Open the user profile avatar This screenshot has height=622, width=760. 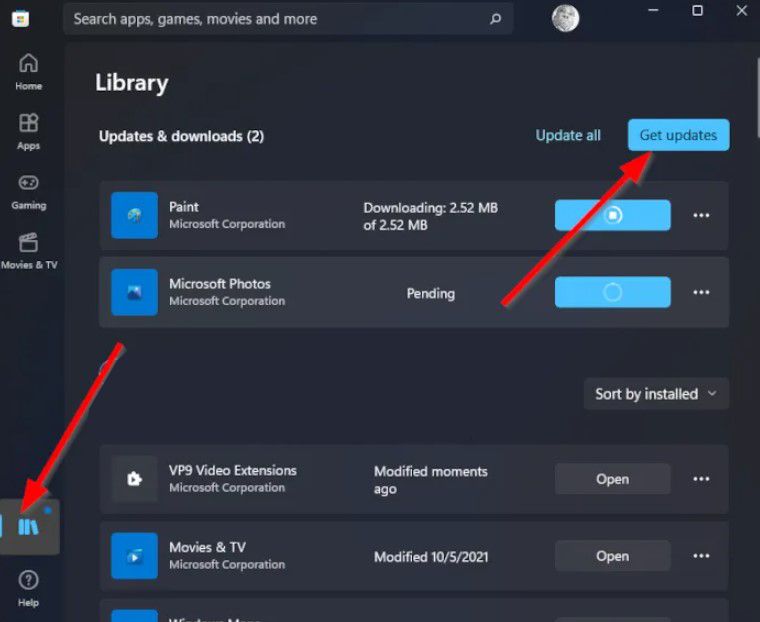tap(565, 18)
